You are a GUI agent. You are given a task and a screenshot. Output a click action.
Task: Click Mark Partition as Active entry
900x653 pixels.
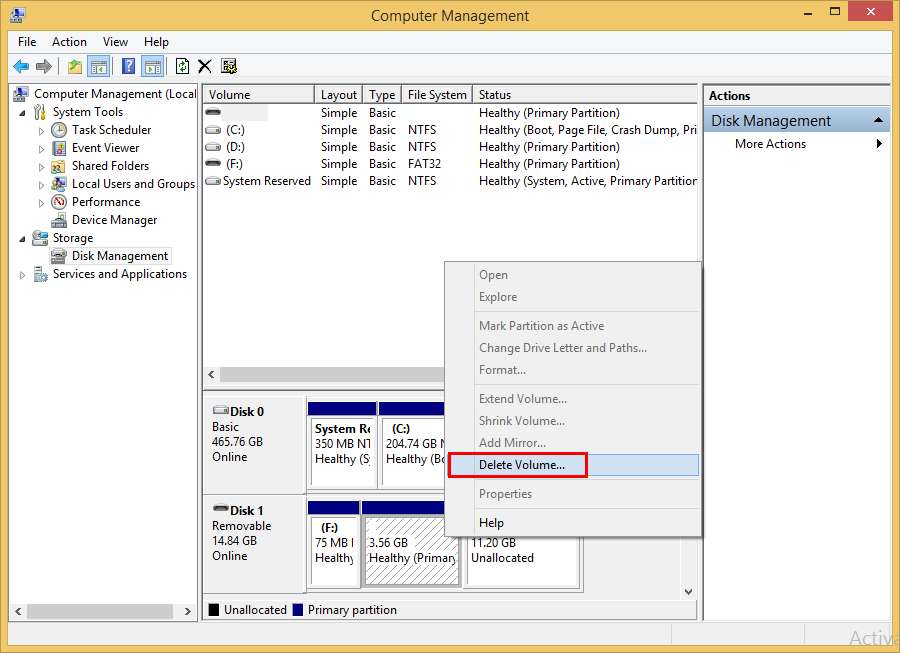[x=574, y=326]
